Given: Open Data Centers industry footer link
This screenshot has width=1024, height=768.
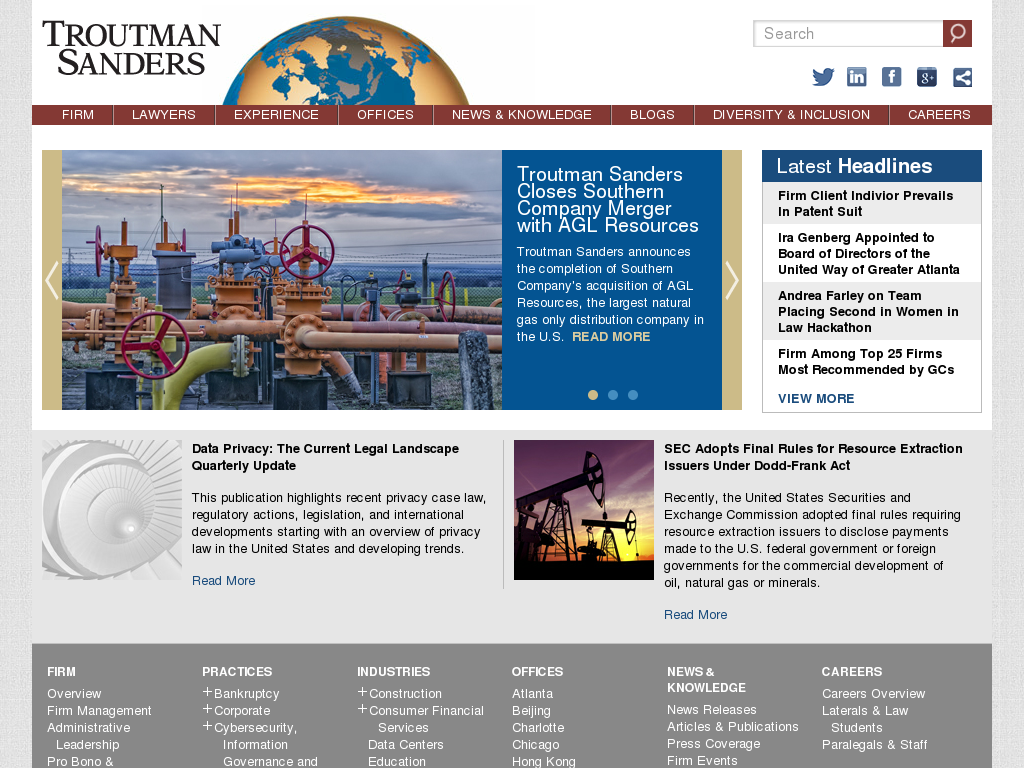Looking at the screenshot, I should 406,744.
